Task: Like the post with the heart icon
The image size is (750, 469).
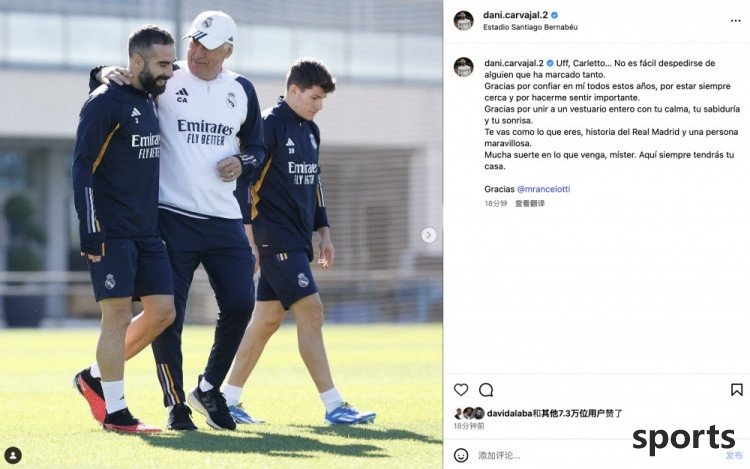Action: (x=461, y=390)
